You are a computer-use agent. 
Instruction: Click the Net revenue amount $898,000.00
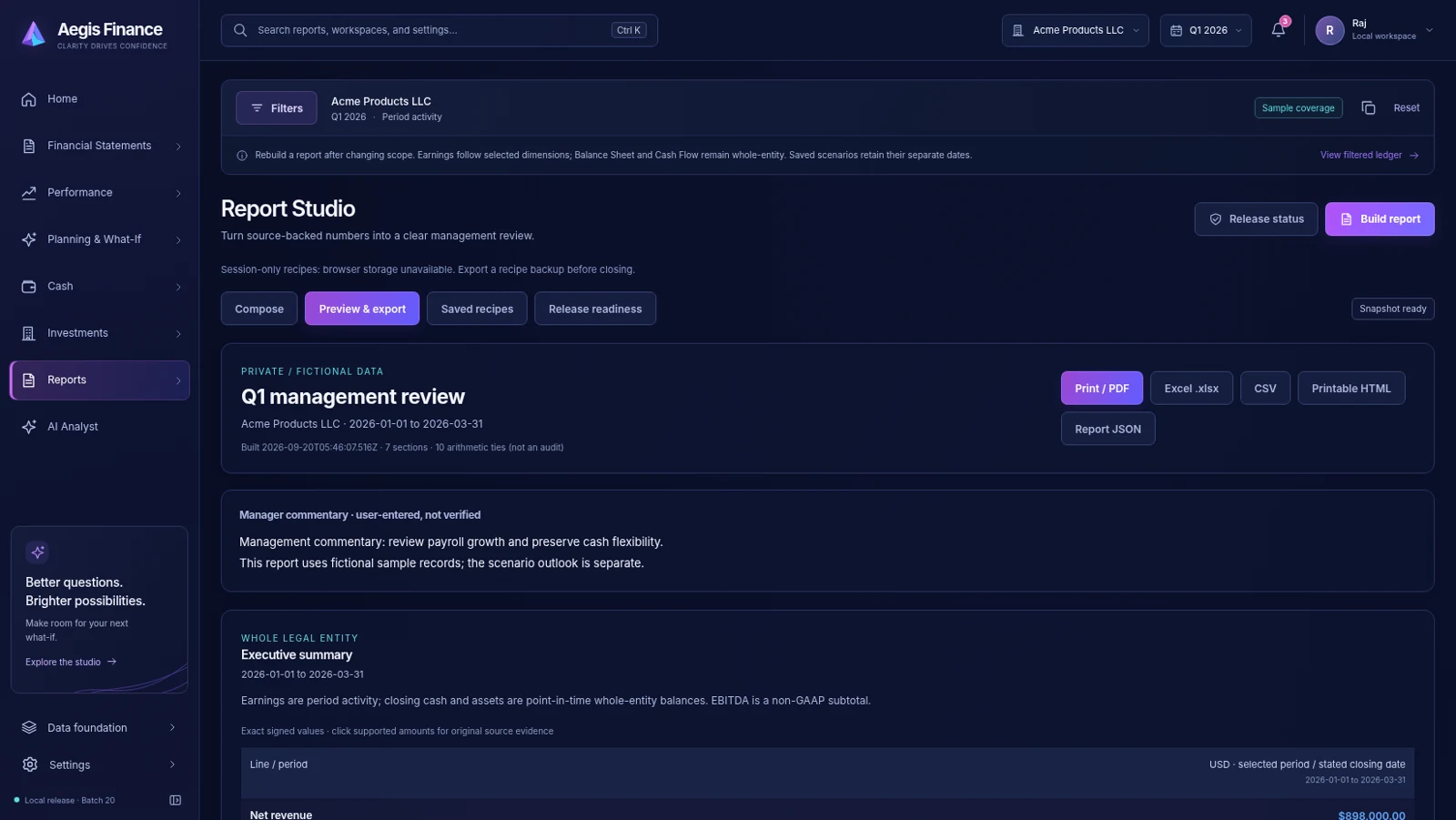[x=1371, y=815]
